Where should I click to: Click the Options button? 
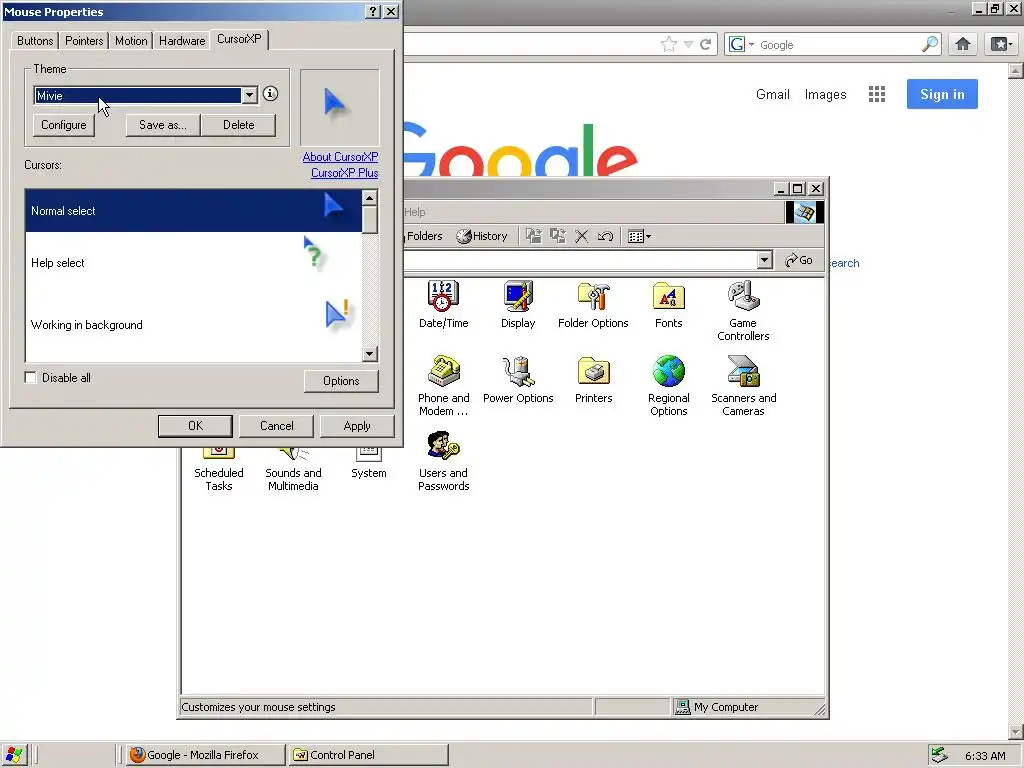point(341,381)
